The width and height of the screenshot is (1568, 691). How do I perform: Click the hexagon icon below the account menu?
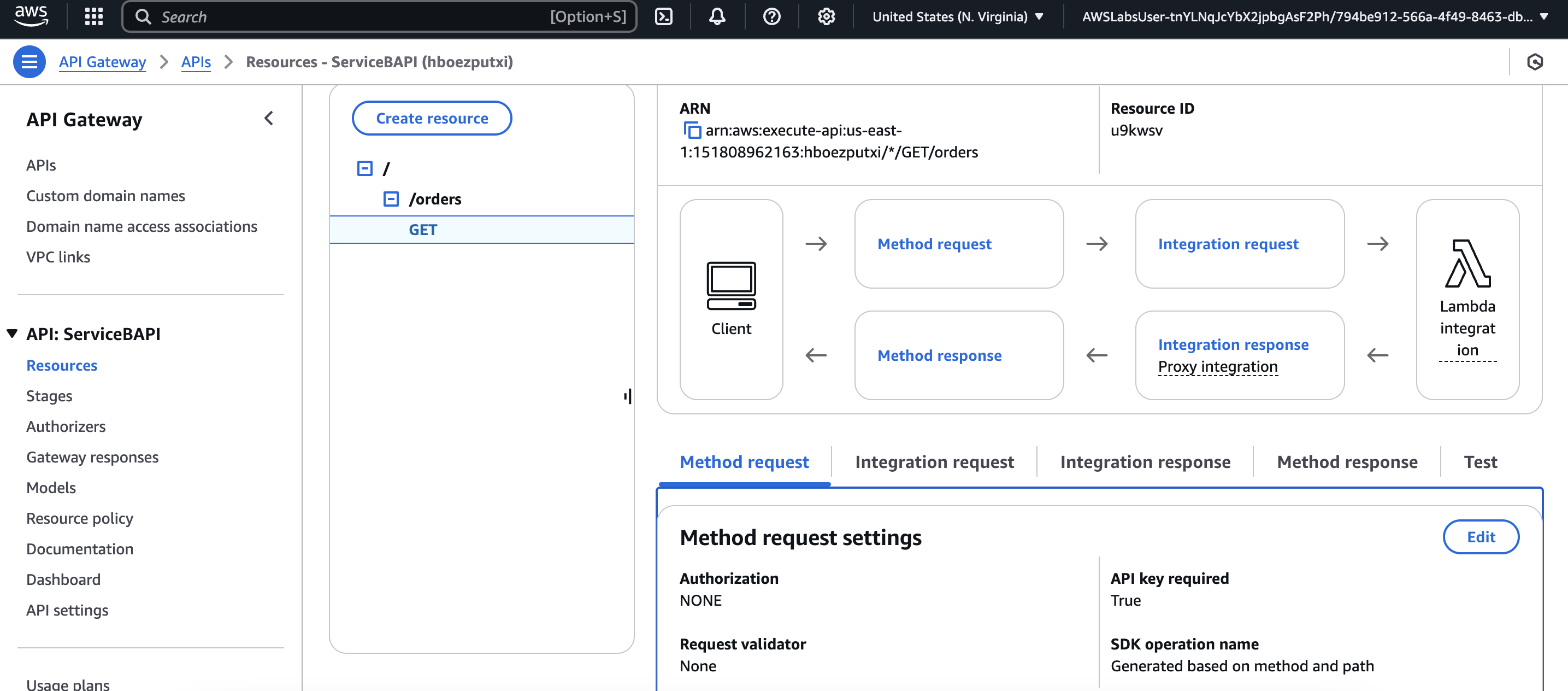[1535, 61]
